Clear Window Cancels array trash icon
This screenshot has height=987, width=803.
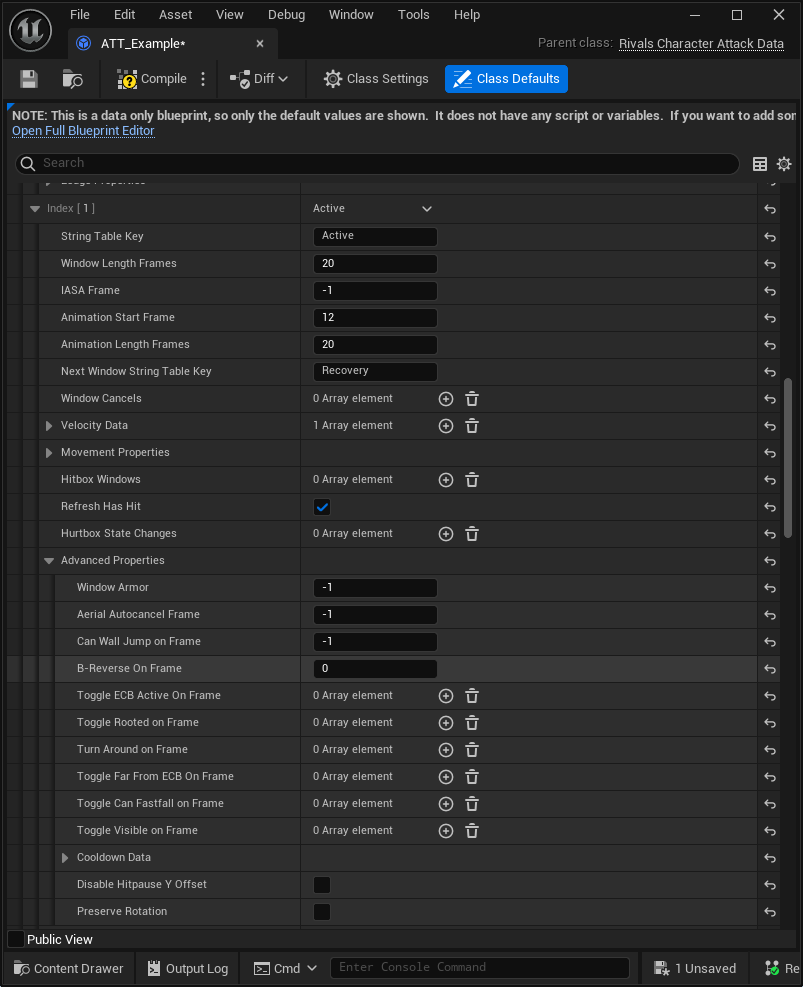coord(472,399)
